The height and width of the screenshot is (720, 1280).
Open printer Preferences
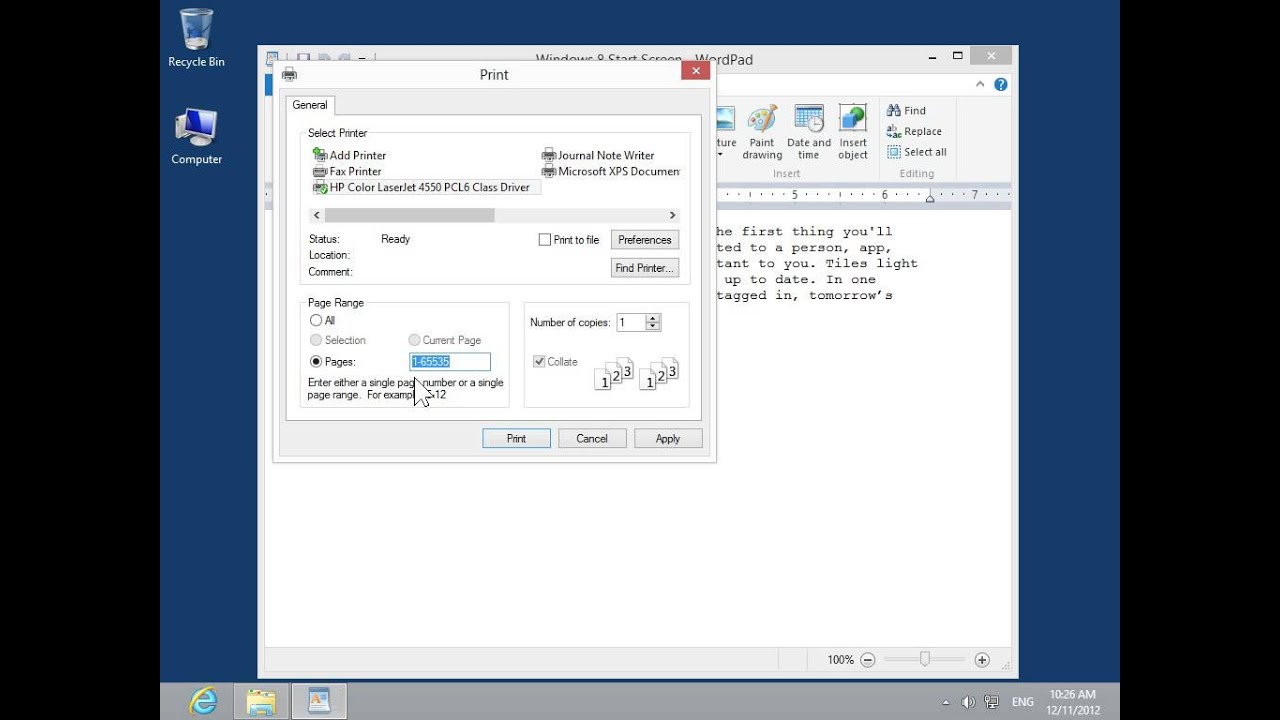tap(645, 240)
